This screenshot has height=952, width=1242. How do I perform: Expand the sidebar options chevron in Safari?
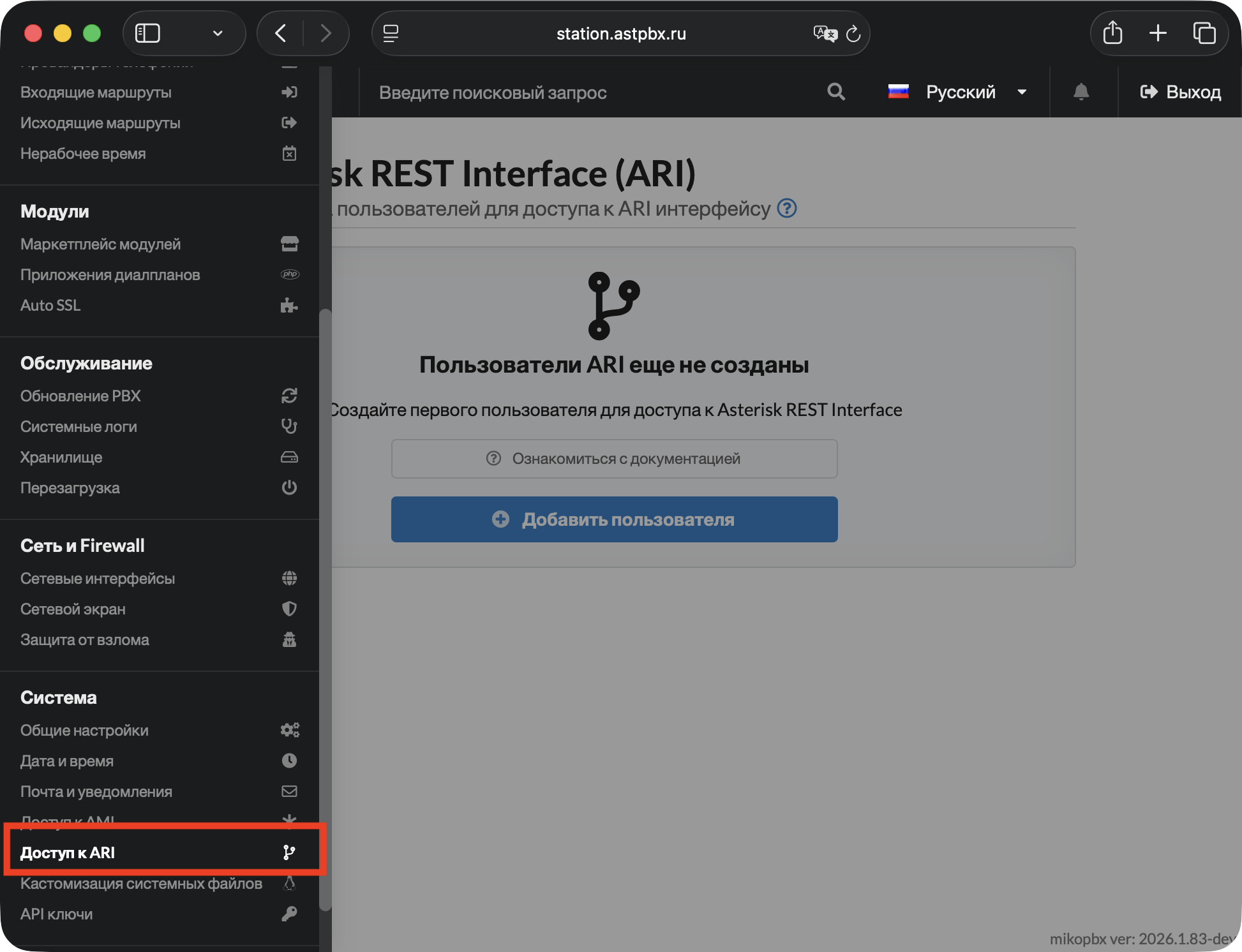pyautogui.click(x=218, y=33)
